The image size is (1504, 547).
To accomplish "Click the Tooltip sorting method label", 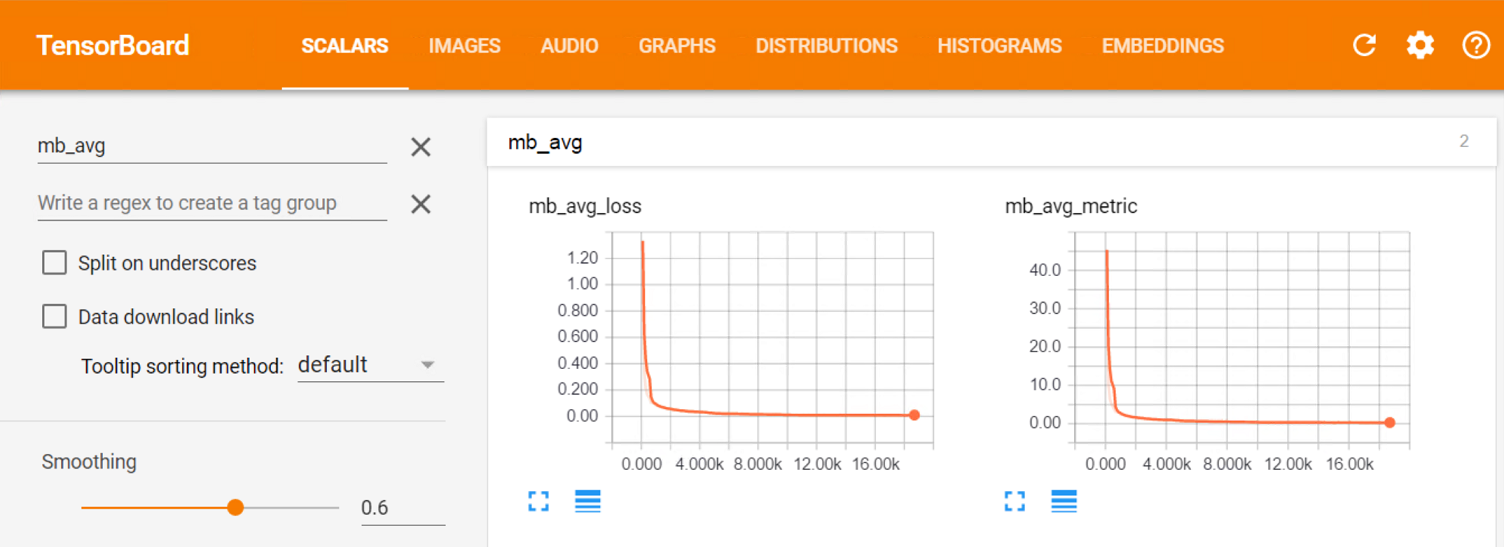I will pos(182,367).
